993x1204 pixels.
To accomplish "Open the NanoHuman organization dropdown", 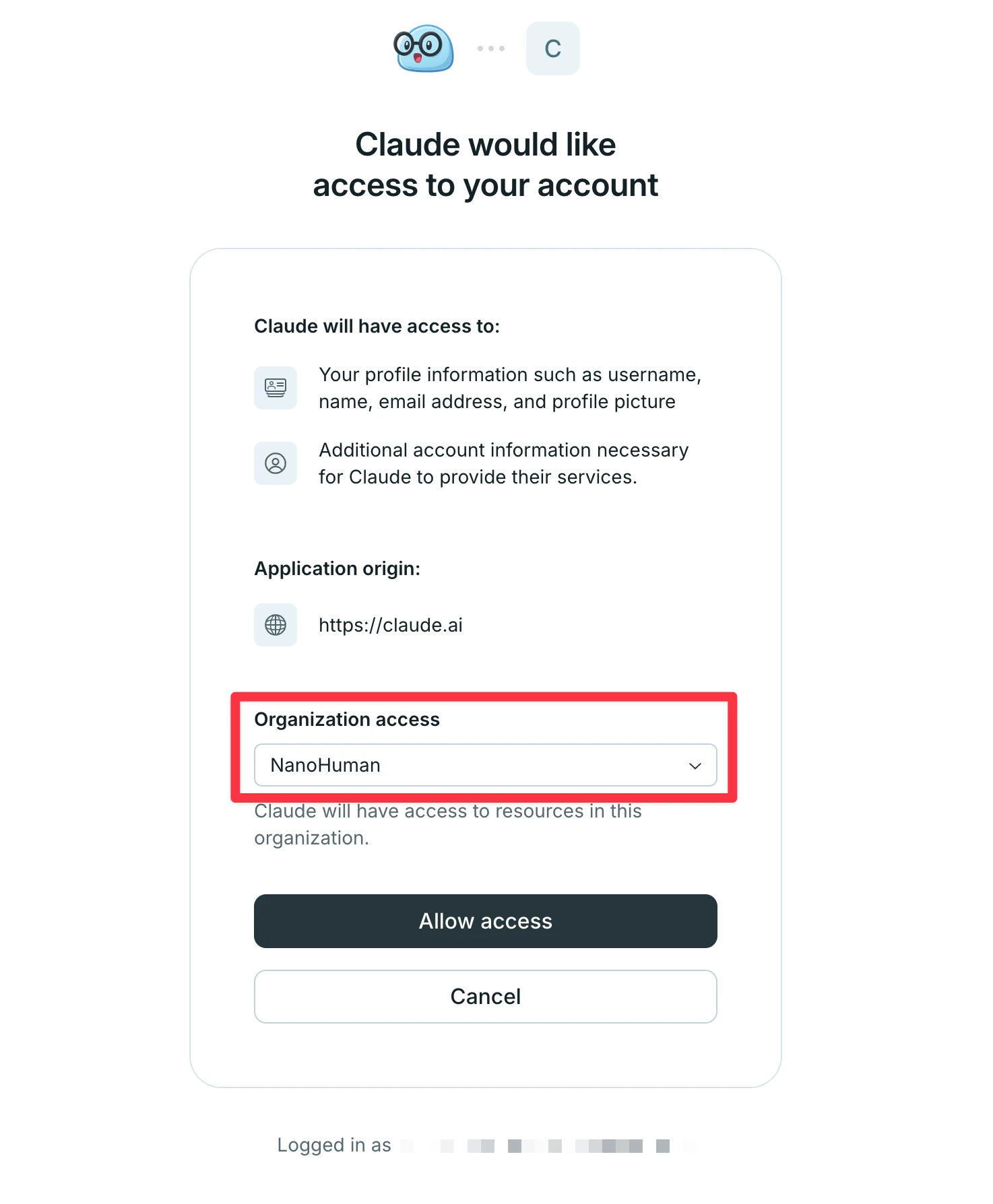I will [485, 765].
